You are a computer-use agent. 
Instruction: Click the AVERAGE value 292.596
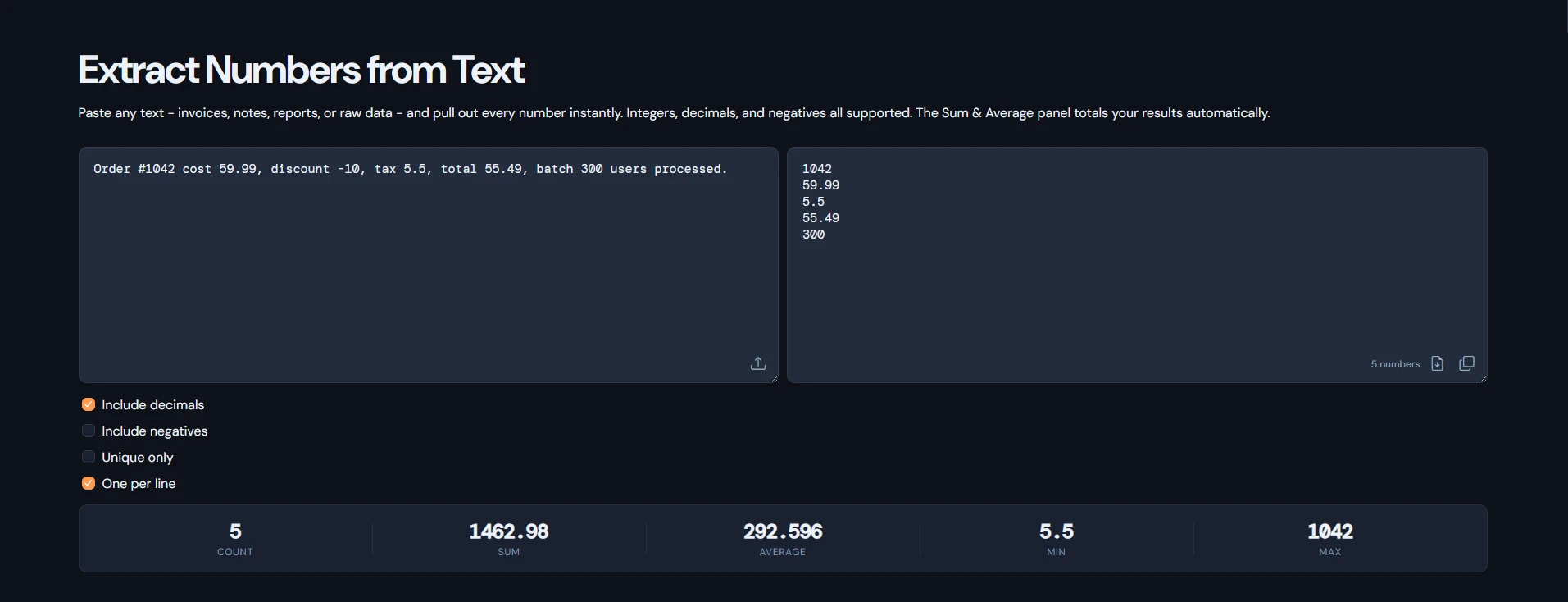coord(783,531)
